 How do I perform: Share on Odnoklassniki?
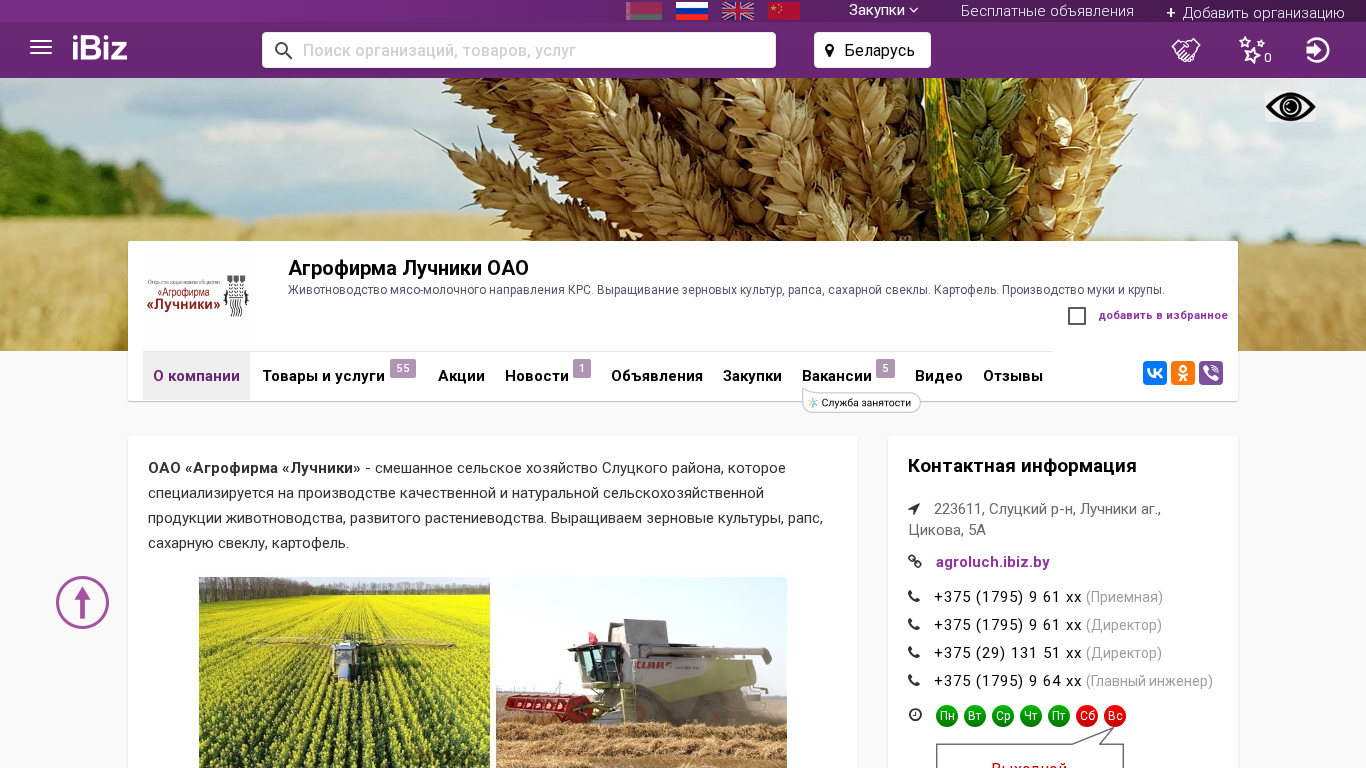tap(1183, 373)
